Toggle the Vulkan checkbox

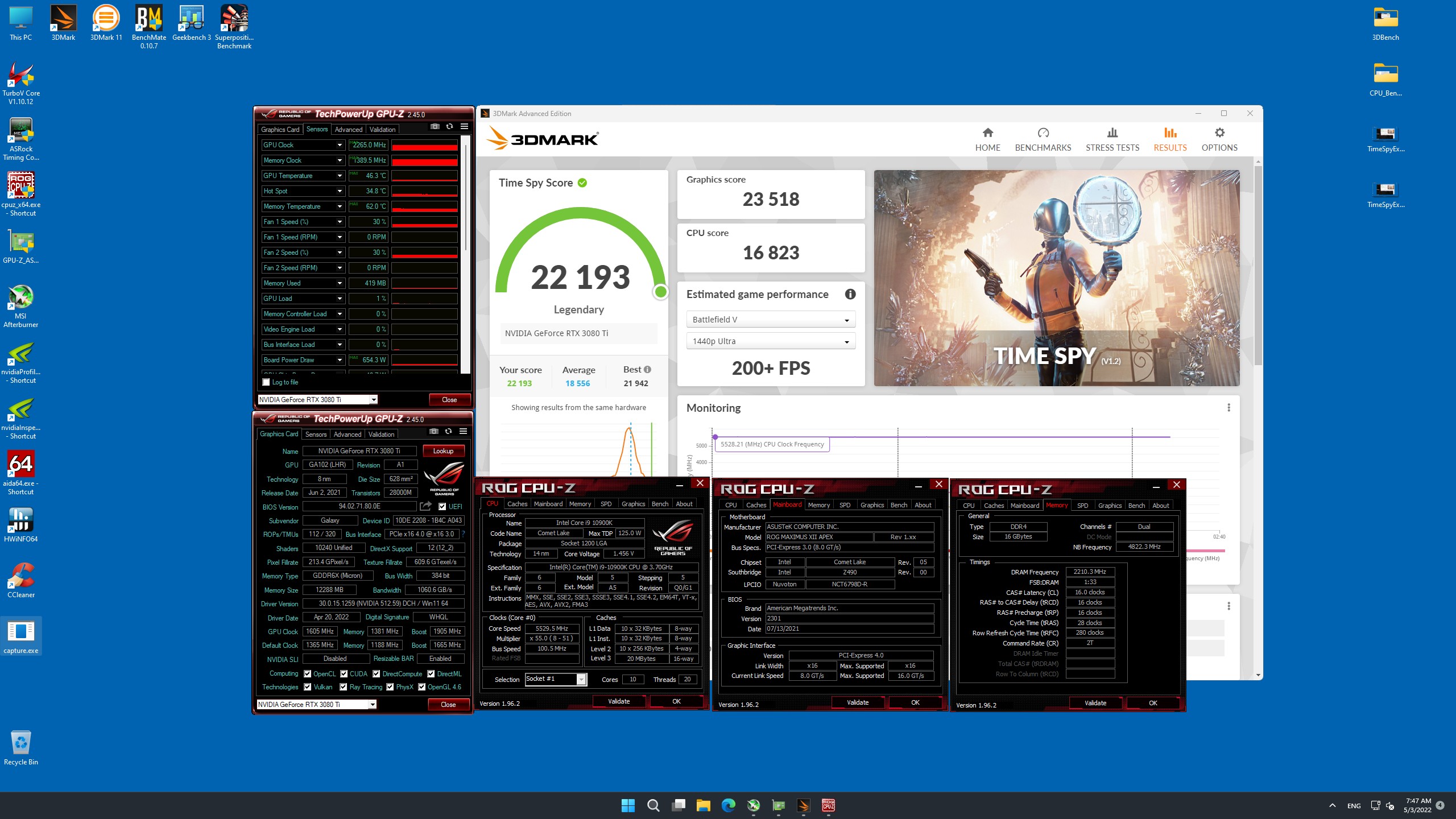pyautogui.click(x=308, y=687)
